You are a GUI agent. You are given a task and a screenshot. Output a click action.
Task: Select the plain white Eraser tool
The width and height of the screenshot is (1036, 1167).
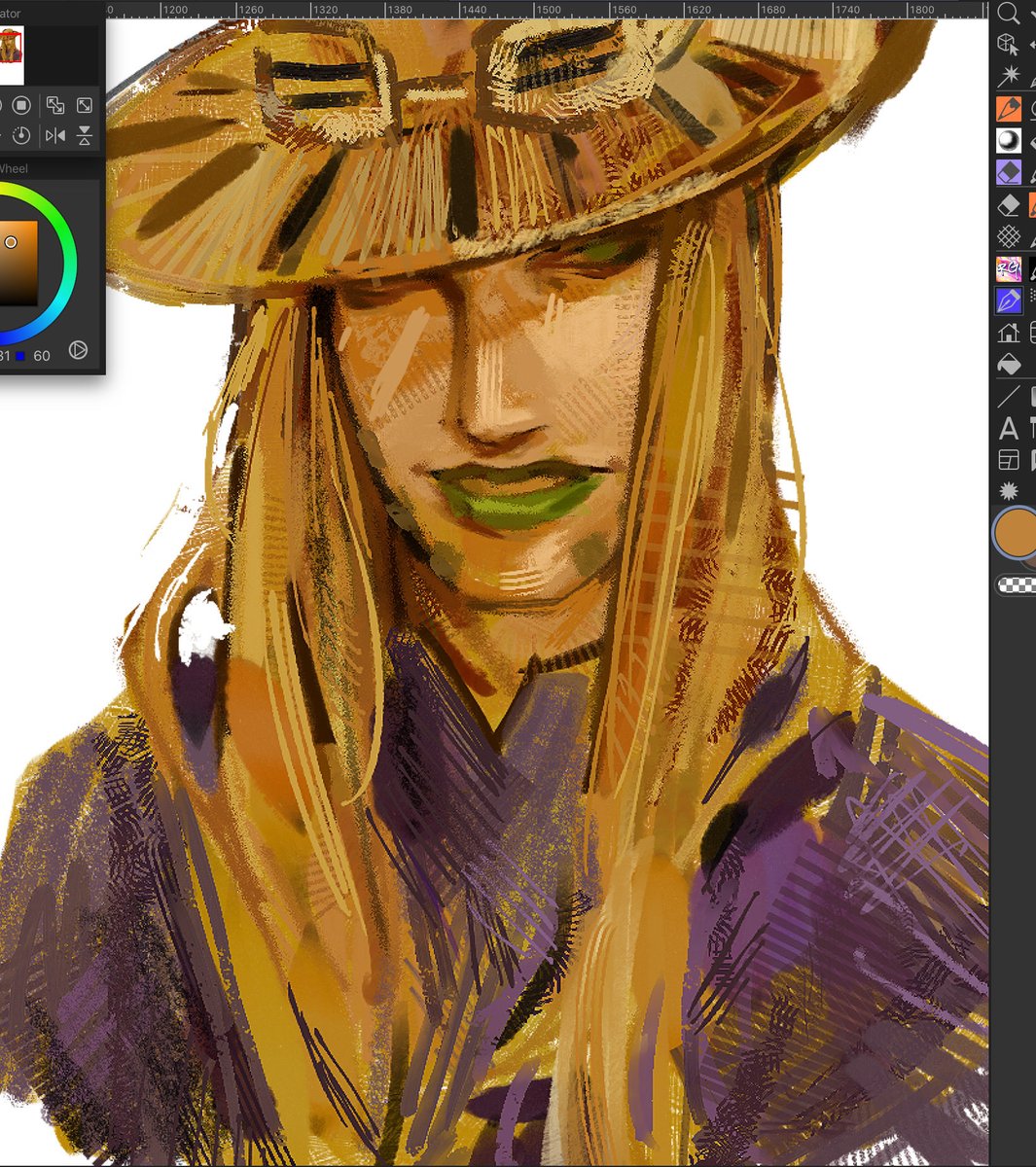[x=1009, y=205]
